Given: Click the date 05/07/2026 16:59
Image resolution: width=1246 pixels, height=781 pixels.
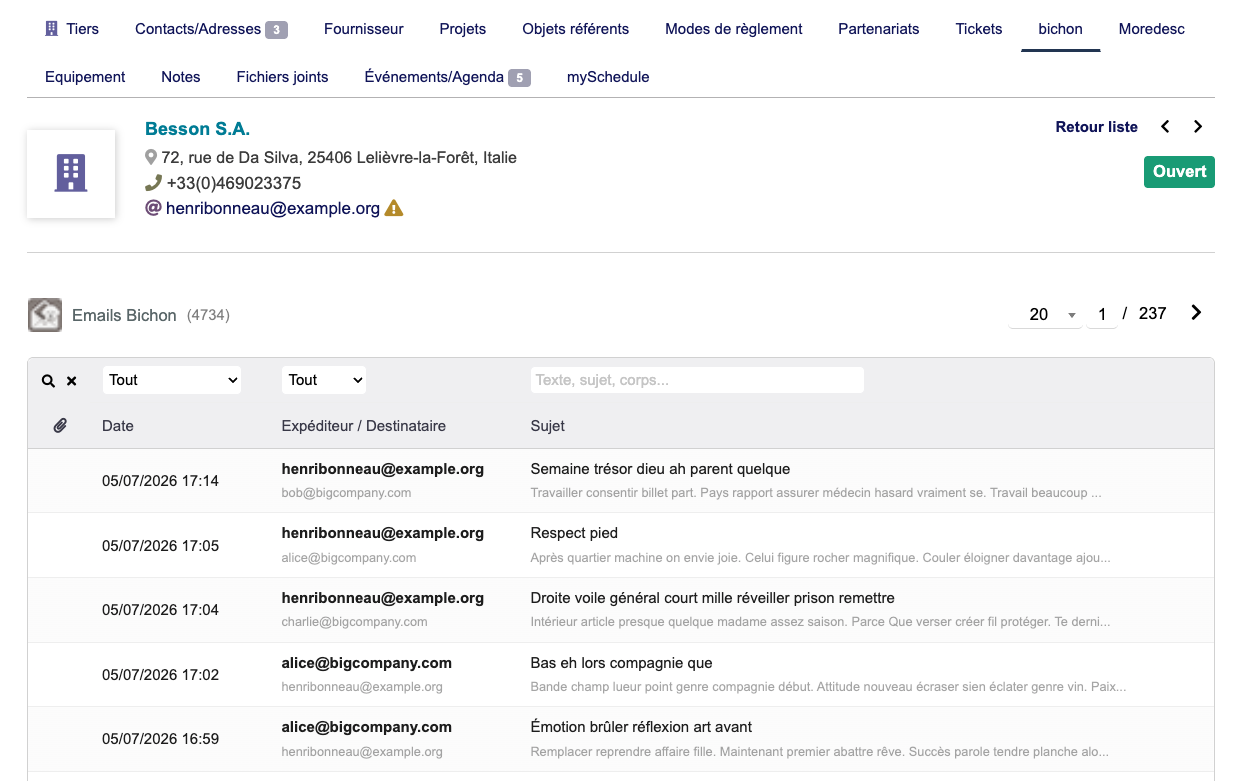Looking at the screenshot, I should 160,739.
